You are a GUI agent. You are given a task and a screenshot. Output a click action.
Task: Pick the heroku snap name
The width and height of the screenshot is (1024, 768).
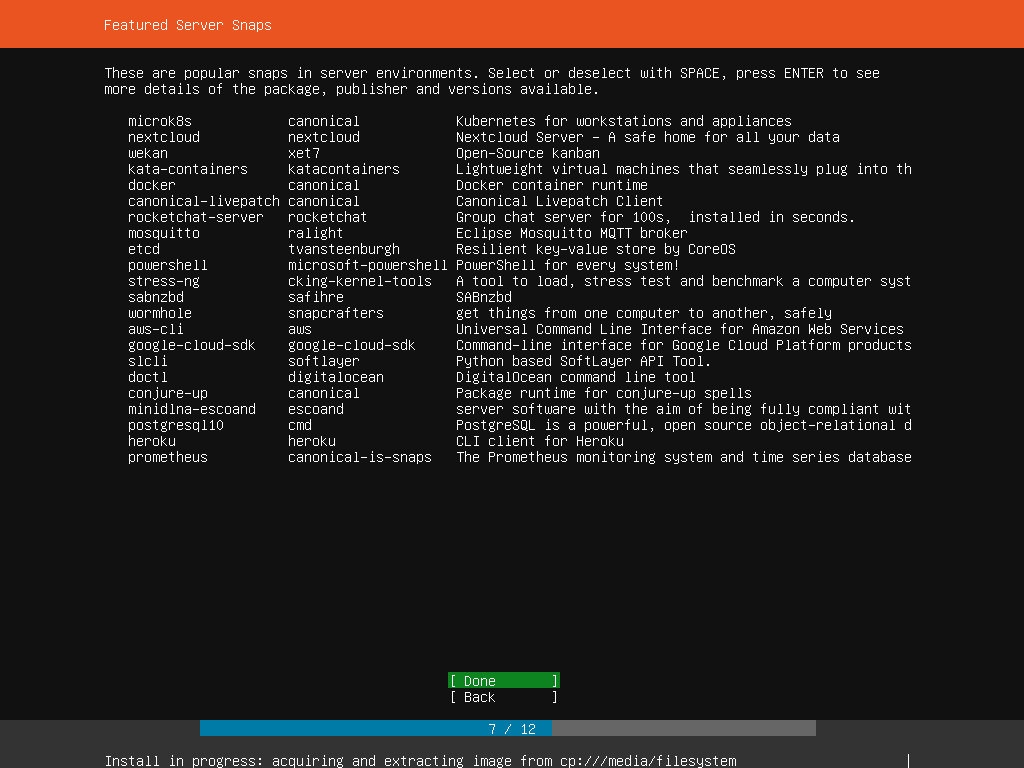pos(152,441)
